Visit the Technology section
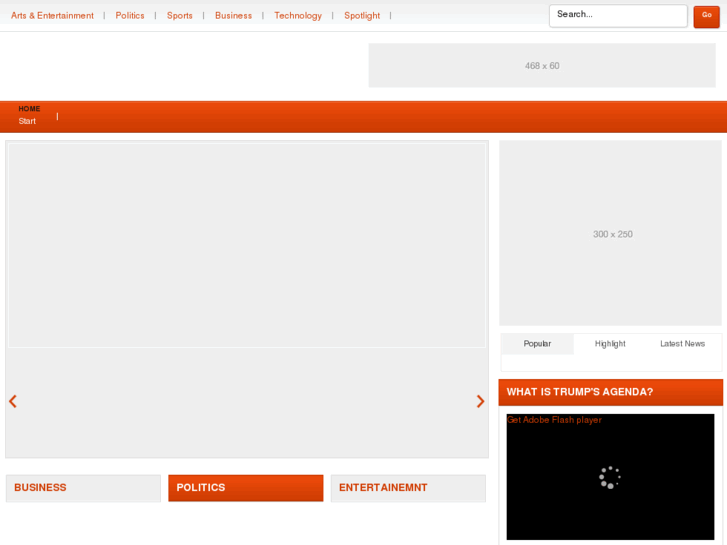 tap(298, 16)
